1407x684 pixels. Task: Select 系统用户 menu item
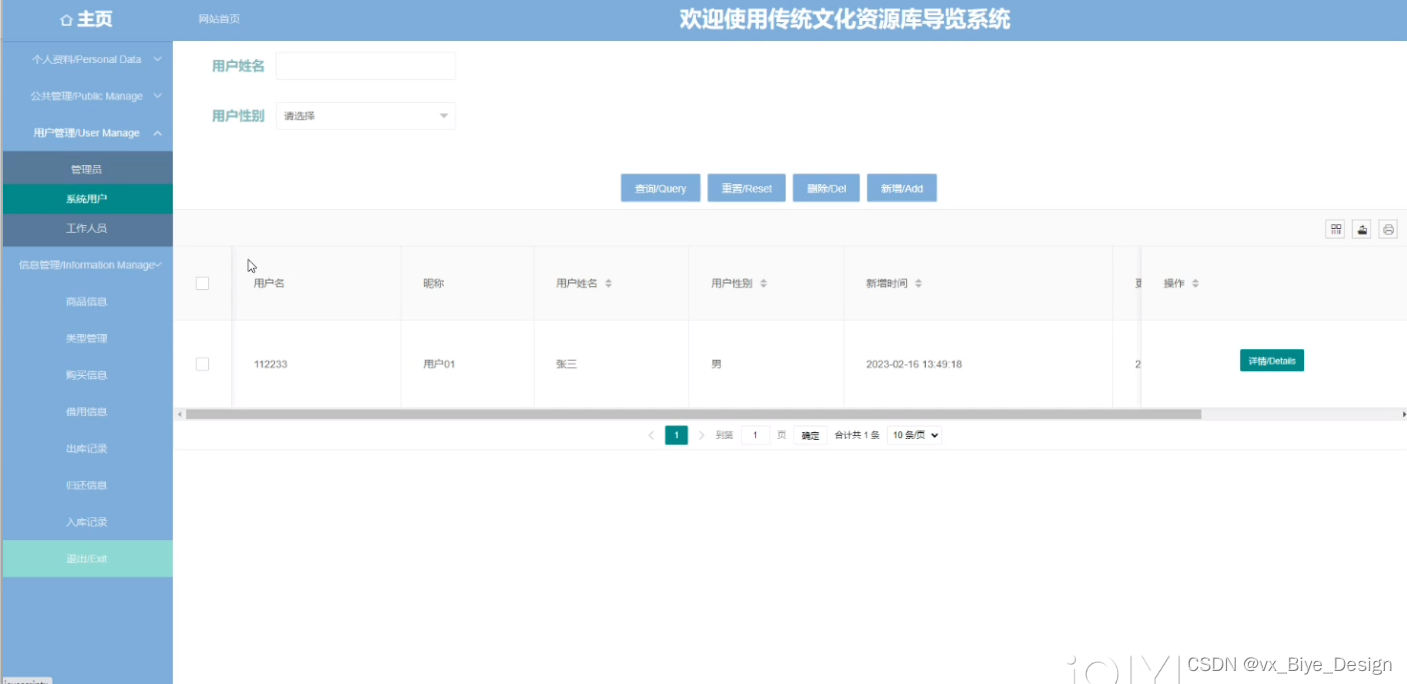tap(86, 199)
